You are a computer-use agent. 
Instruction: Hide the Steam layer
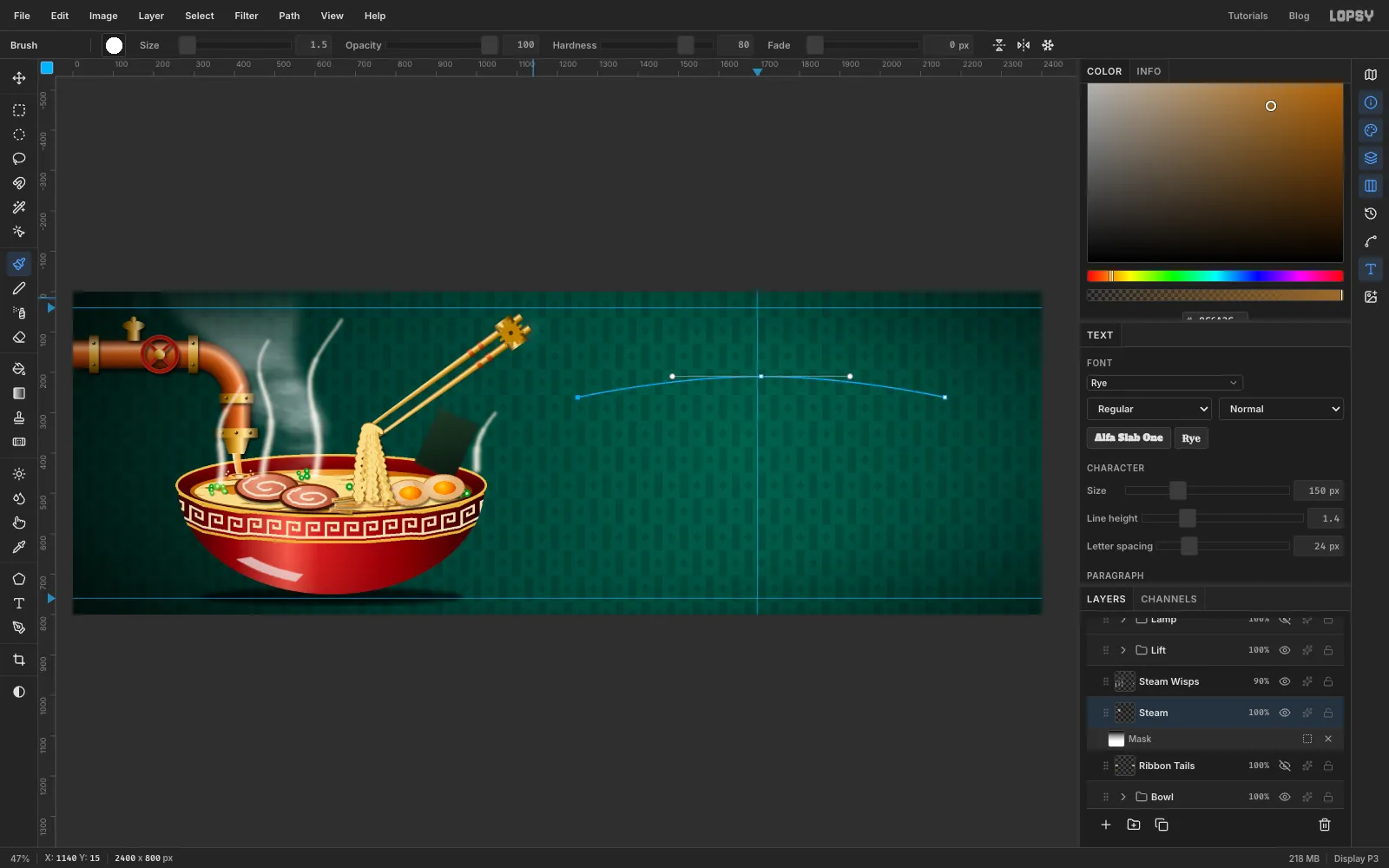(1285, 713)
